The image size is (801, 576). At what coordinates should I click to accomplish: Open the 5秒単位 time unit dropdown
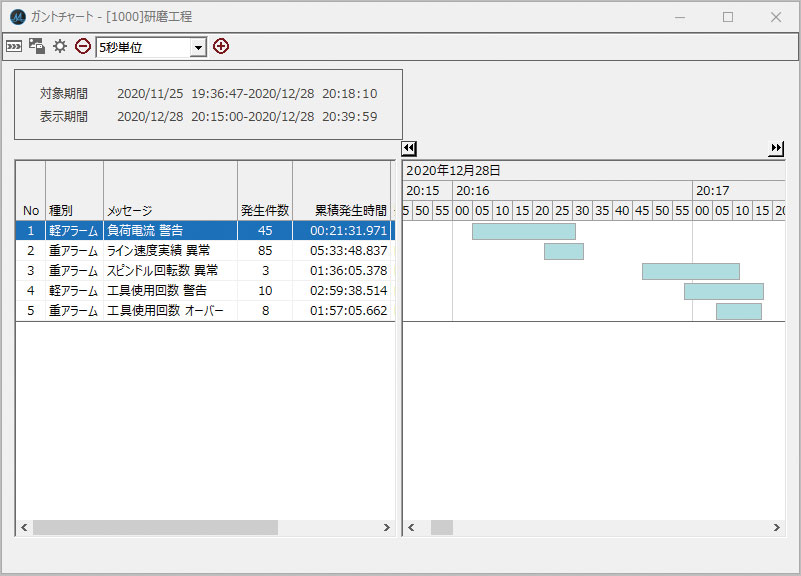[x=198, y=47]
